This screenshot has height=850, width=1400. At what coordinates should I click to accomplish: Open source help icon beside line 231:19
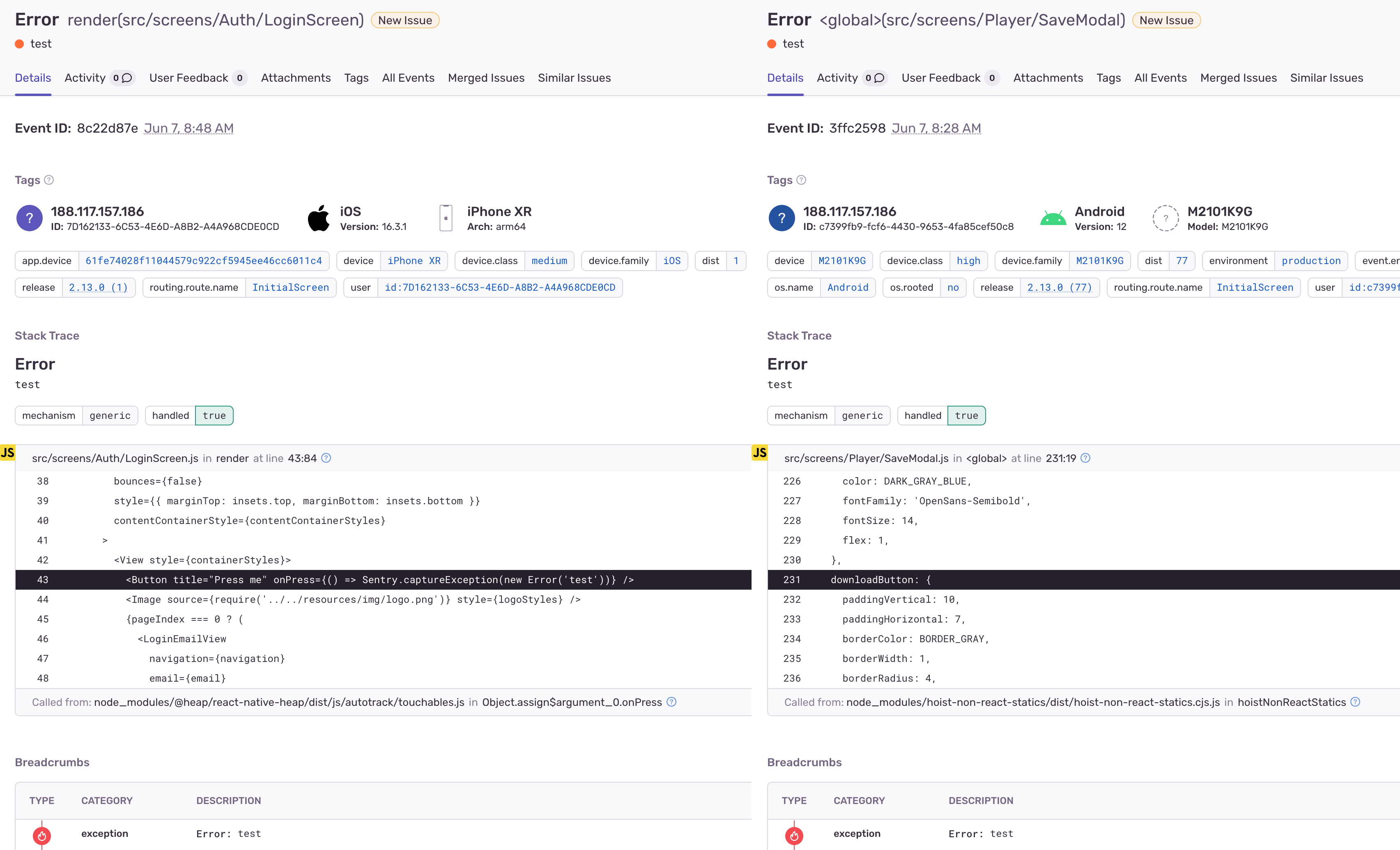[x=1086, y=458]
